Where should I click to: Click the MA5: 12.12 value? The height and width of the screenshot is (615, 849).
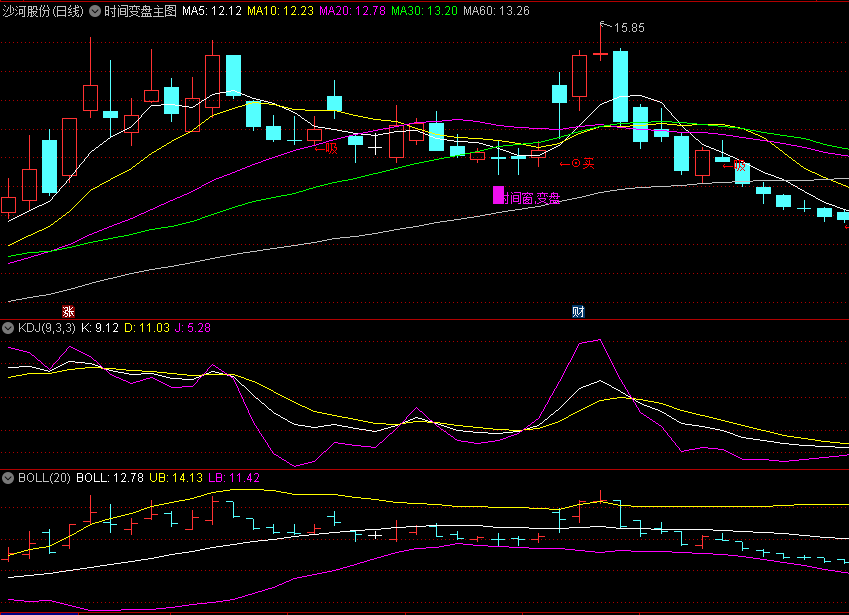pos(212,11)
